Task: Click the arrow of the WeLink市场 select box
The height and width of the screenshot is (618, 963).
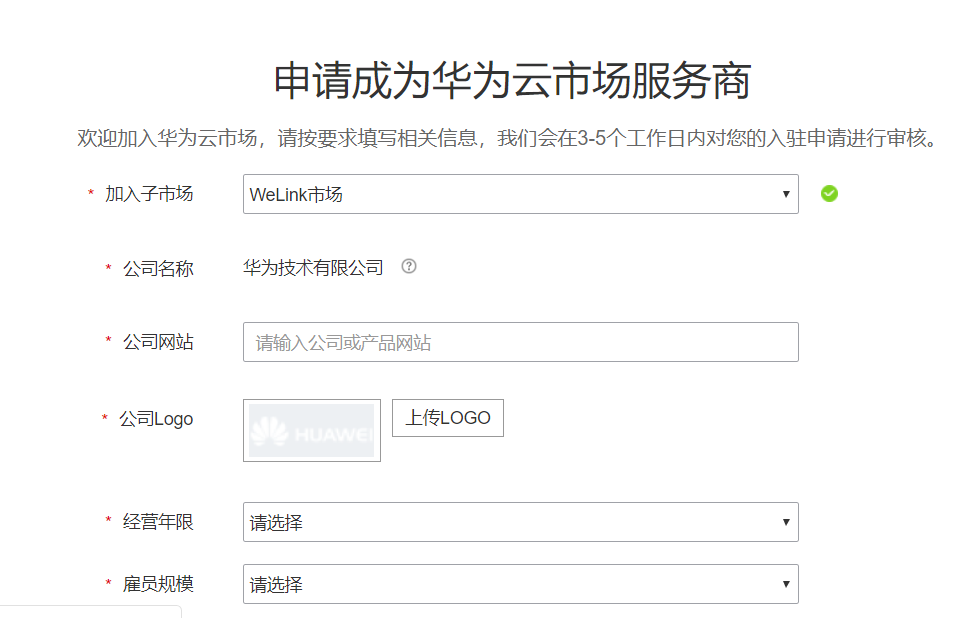Action: pos(786,194)
